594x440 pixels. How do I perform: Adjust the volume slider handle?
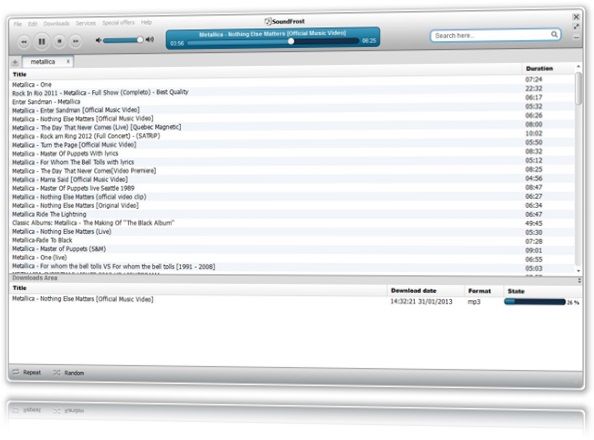click(x=140, y=39)
